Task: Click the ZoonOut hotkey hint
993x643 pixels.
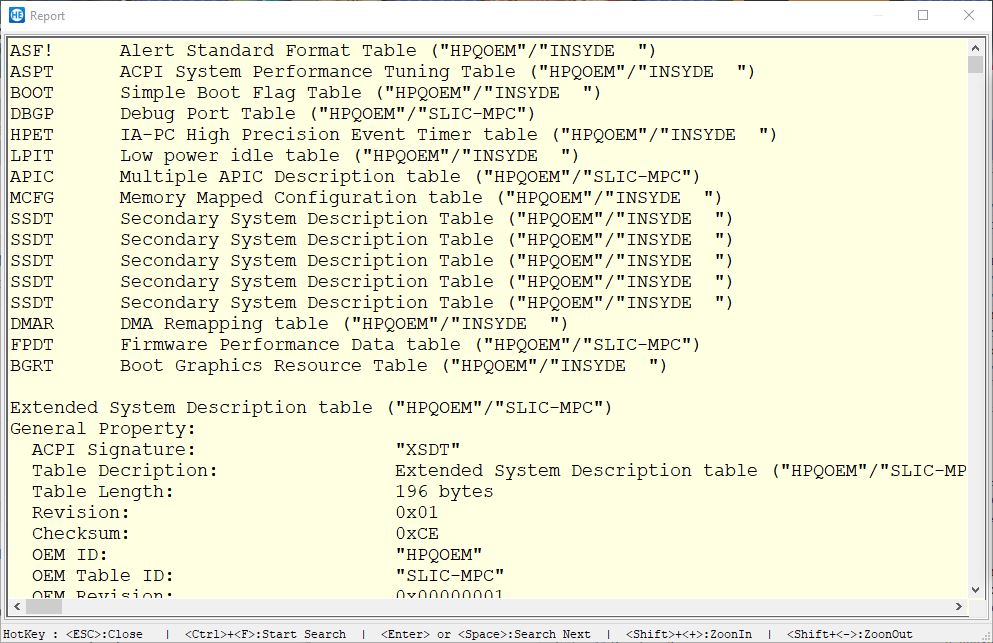Action: coord(850,634)
